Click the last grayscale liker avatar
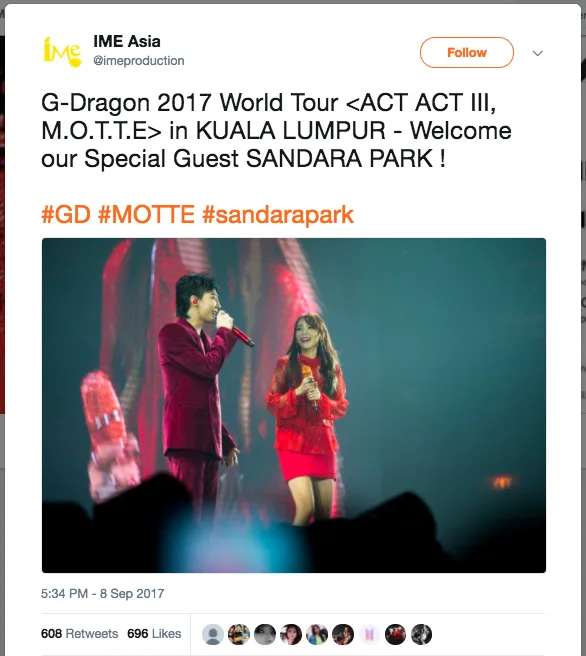Viewport: 586px width, 656px height. [421, 634]
